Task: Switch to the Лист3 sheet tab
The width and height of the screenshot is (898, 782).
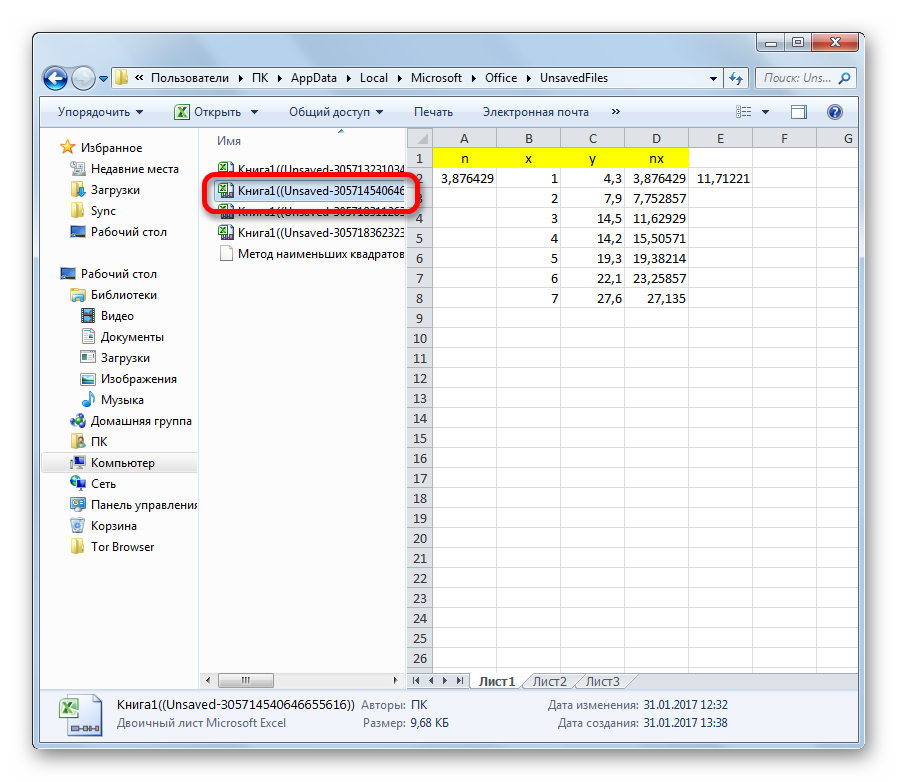Action: coord(602,682)
